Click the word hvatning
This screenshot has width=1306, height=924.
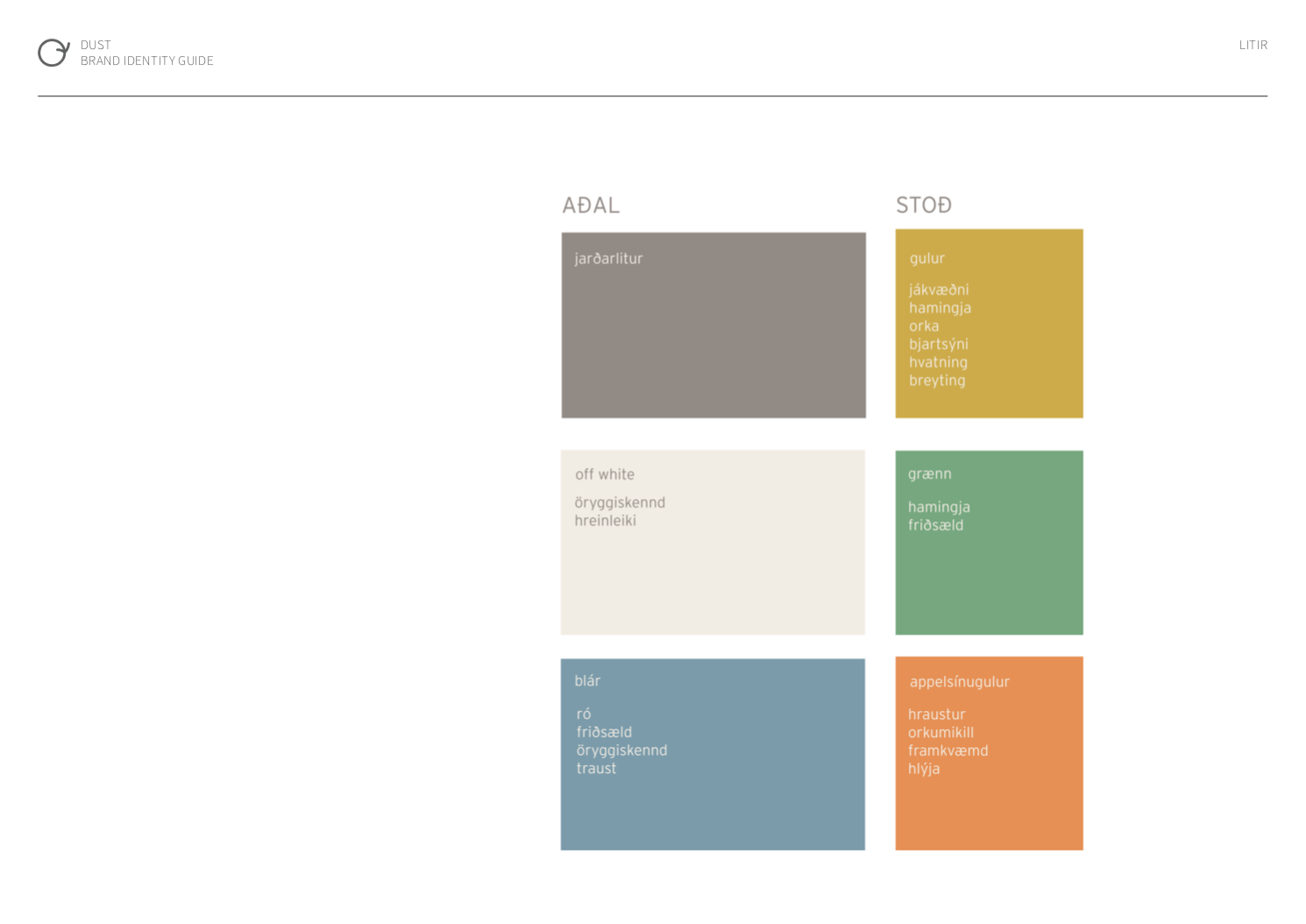[x=938, y=362]
